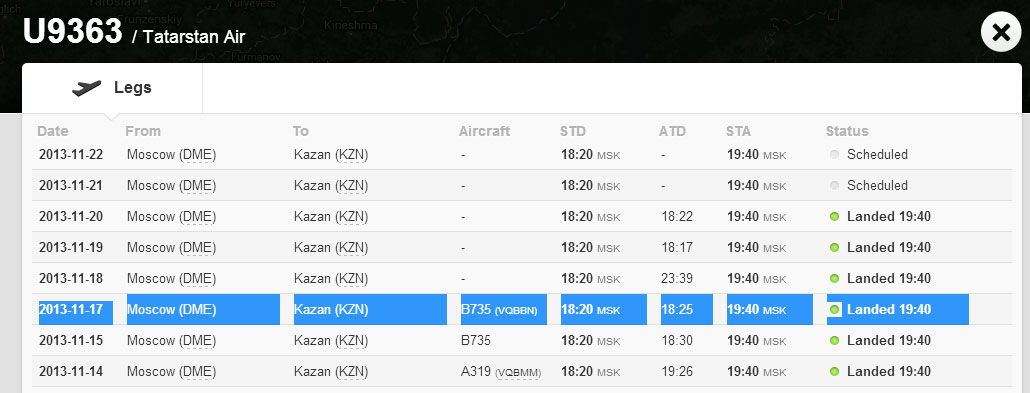The height and width of the screenshot is (393, 1030).
Task: Select Landed 19:40 status for 2013-11-19
Action: [x=889, y=248]
